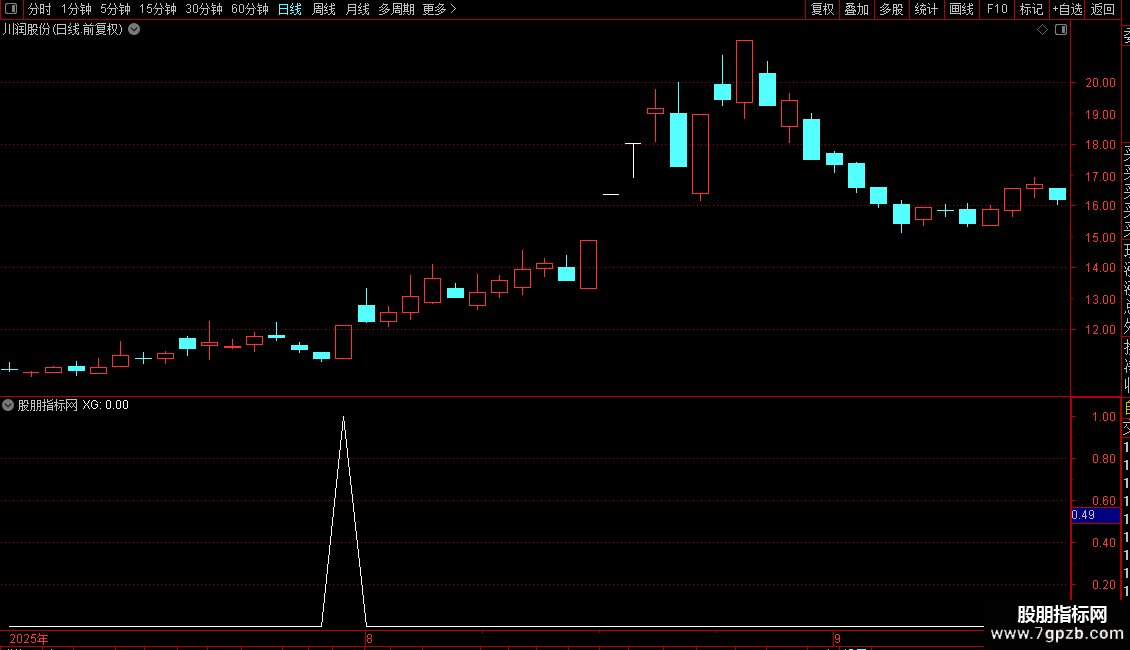Click the 20.00 price axis label

pos(1100,83)
